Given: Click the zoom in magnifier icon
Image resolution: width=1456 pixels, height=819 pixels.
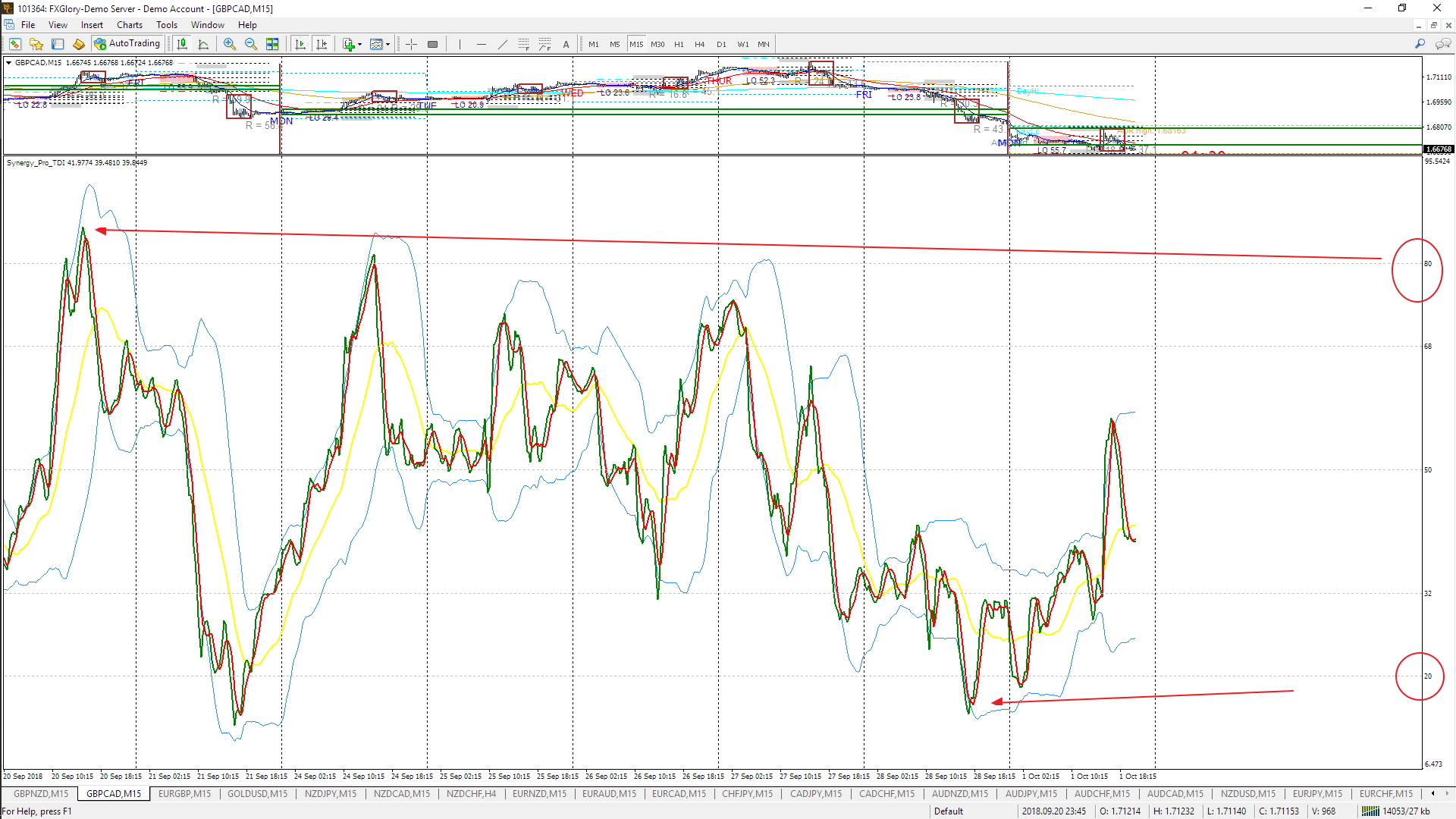Looking at the screenshot, I should pyautogui.click(x=229, y=44).
